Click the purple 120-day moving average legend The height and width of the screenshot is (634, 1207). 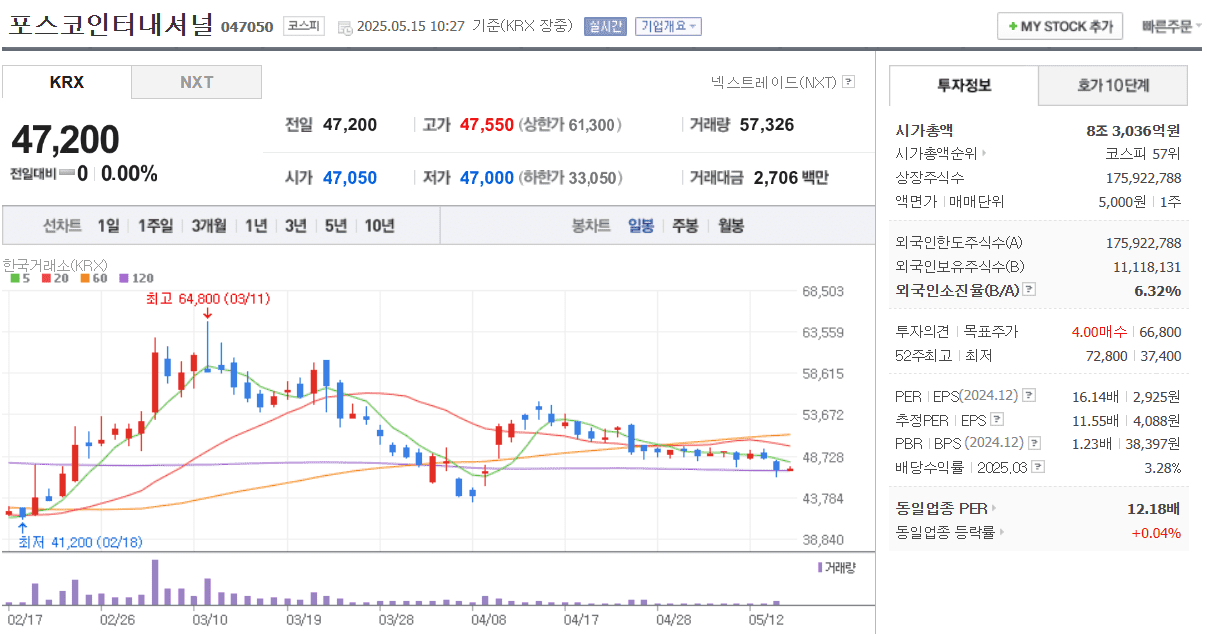tap(136, 278)
